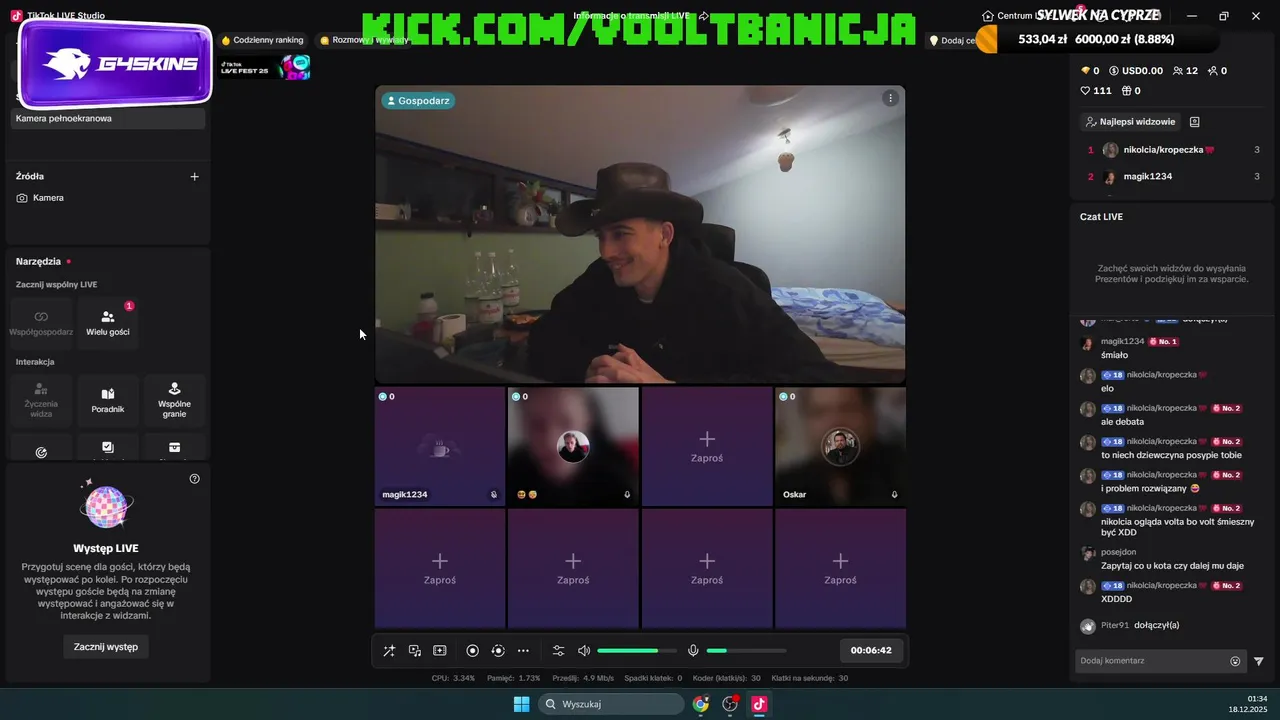Select the Kamera pełnoekranowa scene
This screenshot has width=1280, height=720.
tap(108, 118)
